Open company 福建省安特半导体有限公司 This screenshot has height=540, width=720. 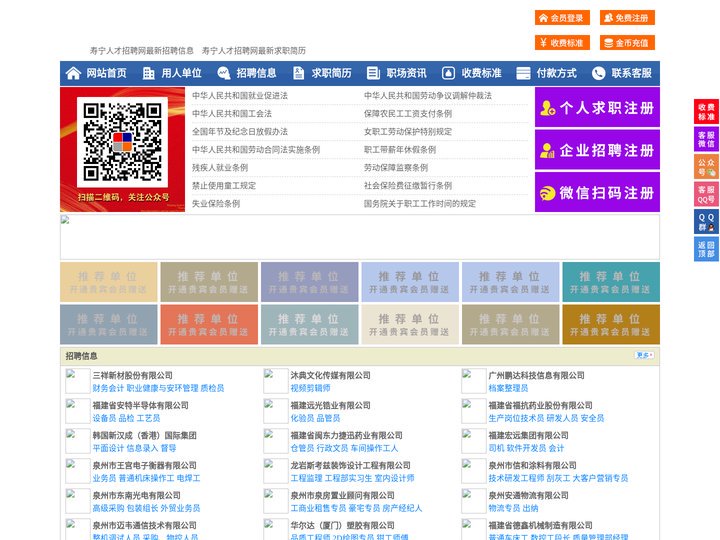(x=141, y=405)
